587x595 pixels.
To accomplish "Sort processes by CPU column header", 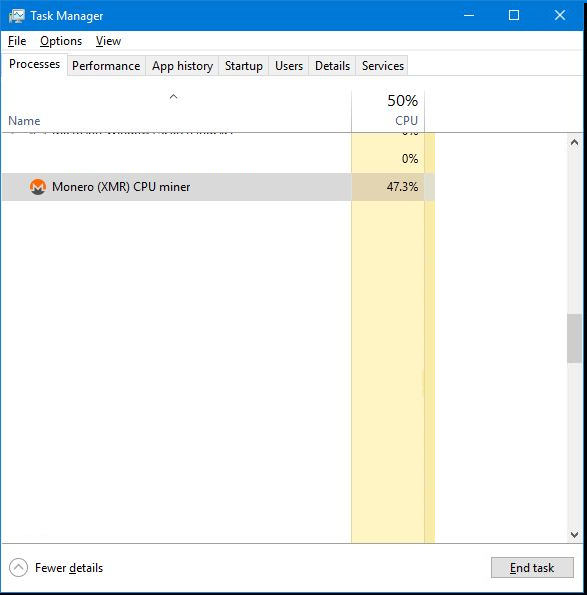I will 388,111.
